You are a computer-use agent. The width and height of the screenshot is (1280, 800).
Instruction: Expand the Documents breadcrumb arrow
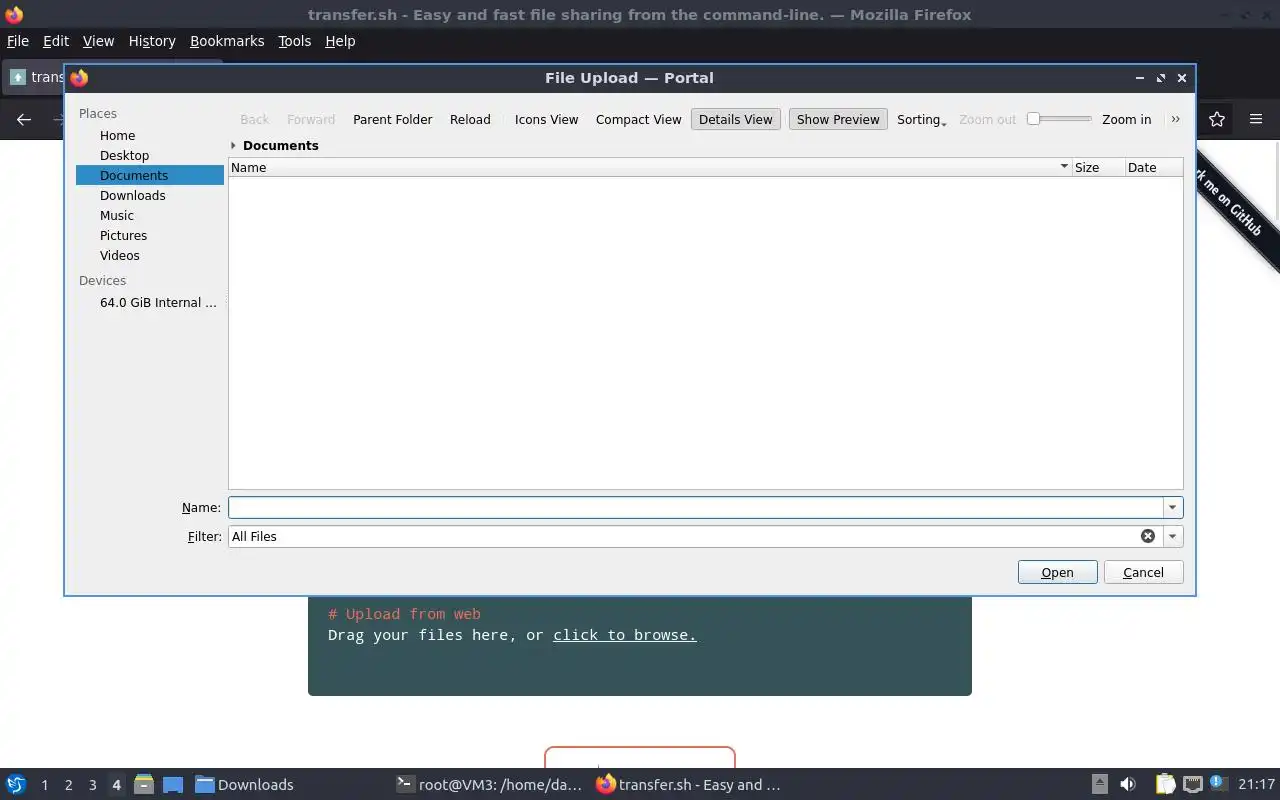point(233,145)
